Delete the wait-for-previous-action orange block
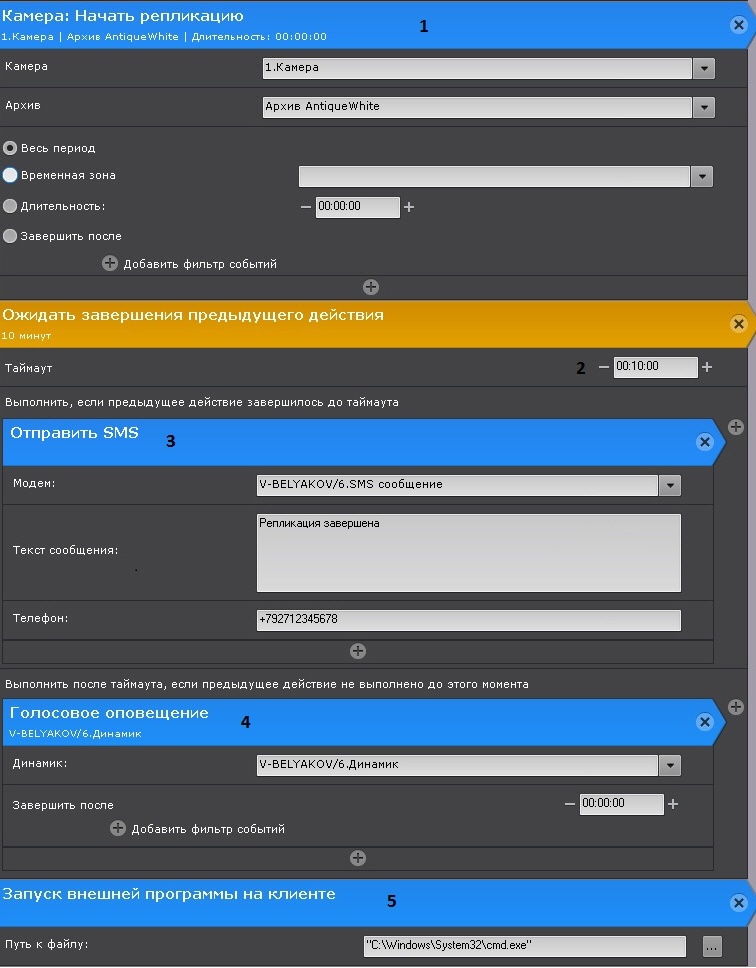756x968 pixels. point(738,324)
